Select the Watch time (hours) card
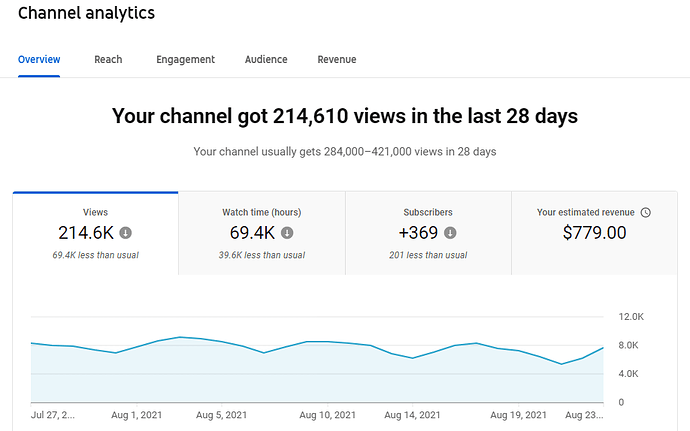 click(x=262, y=233)
